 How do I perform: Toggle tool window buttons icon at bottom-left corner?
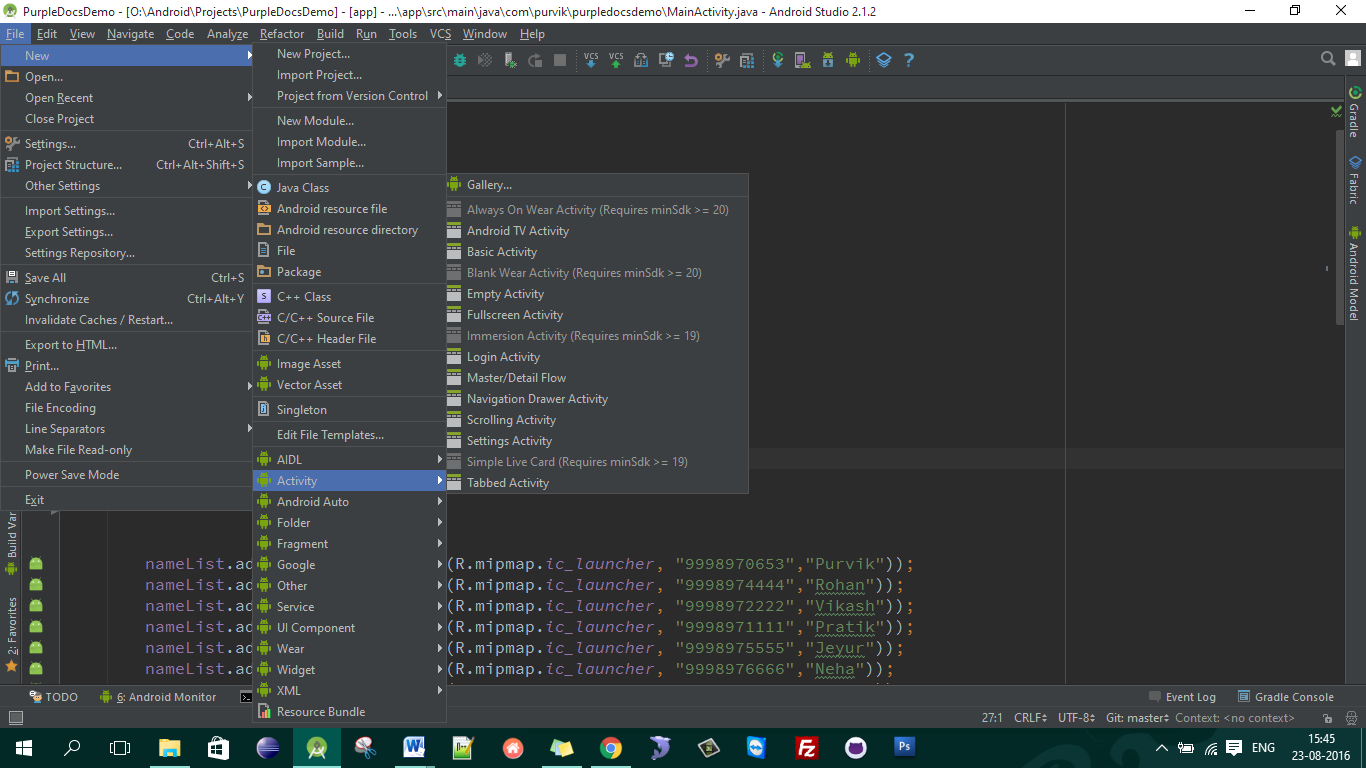click(x=15, y=718)
